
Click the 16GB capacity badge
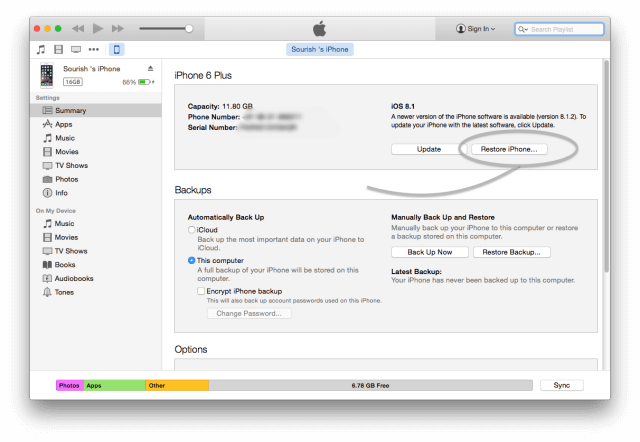[x=73, y=82]
